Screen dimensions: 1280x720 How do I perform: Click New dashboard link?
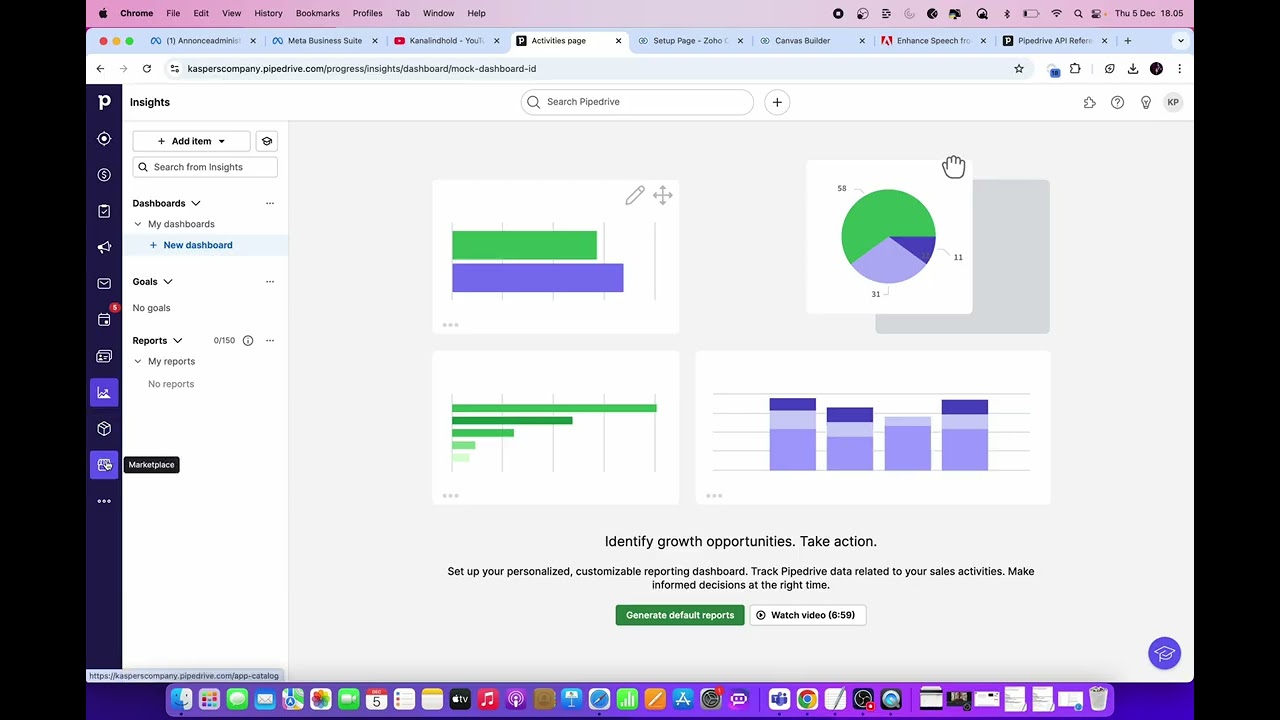point(198,245)
